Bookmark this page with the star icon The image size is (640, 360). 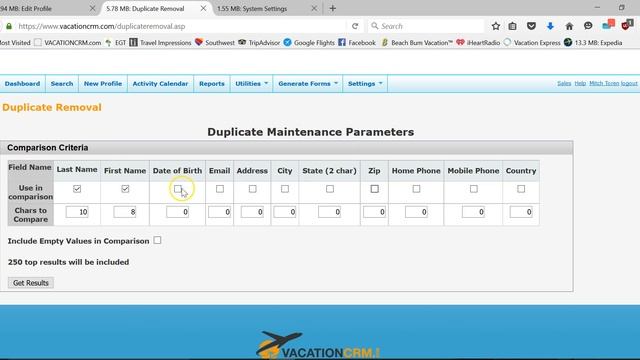496,26
